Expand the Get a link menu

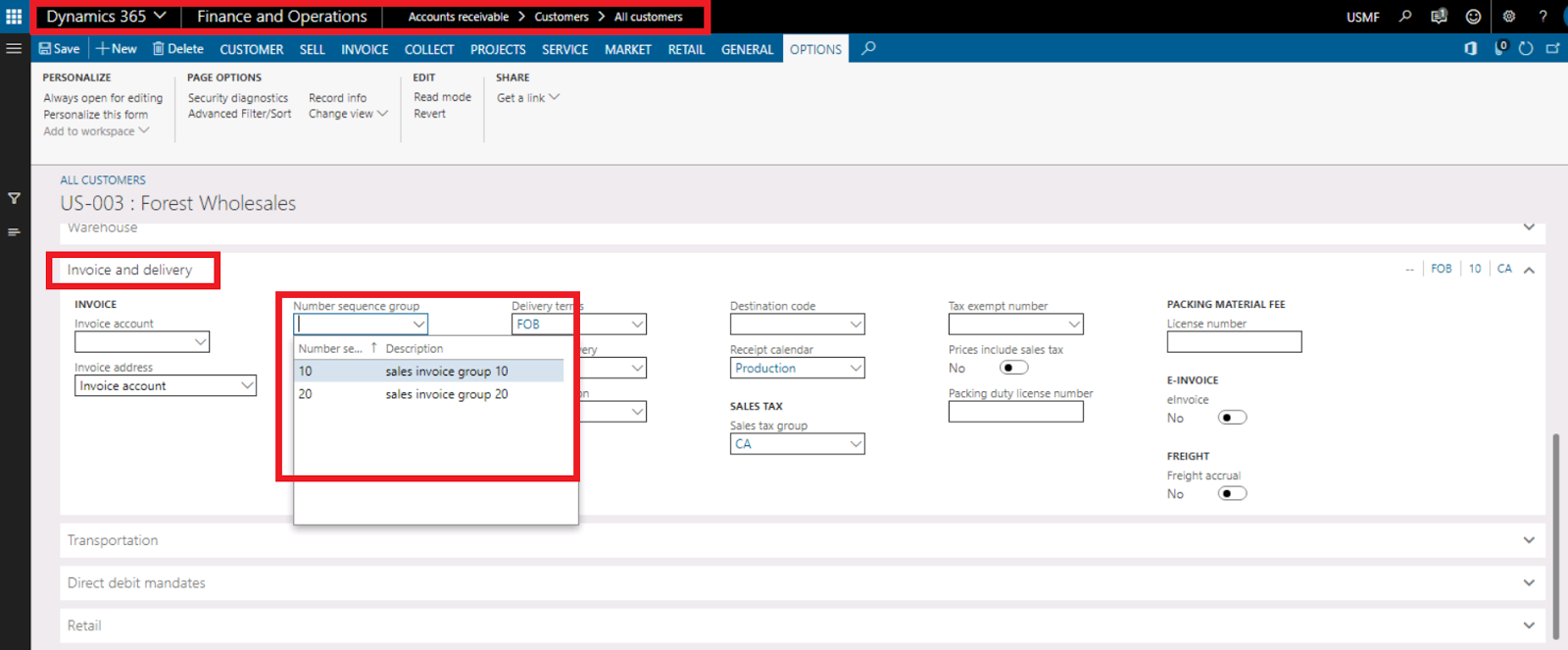pos(527,98)
